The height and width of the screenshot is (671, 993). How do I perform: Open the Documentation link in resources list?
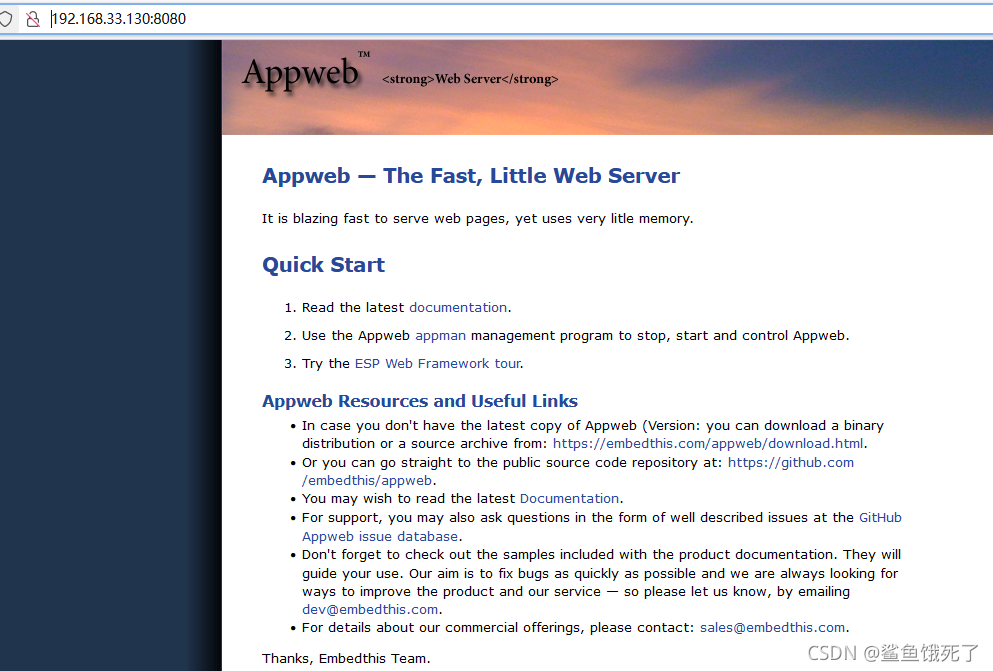(569, 499)
